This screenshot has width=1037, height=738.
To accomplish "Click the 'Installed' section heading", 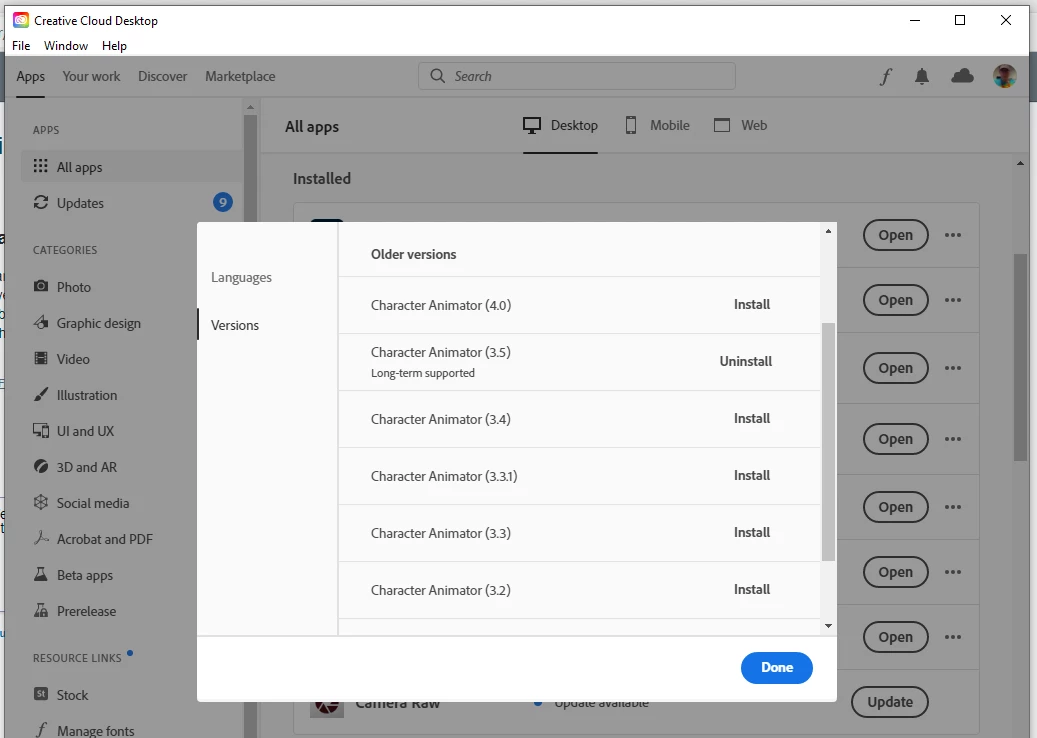I will (x=322, y=179).
